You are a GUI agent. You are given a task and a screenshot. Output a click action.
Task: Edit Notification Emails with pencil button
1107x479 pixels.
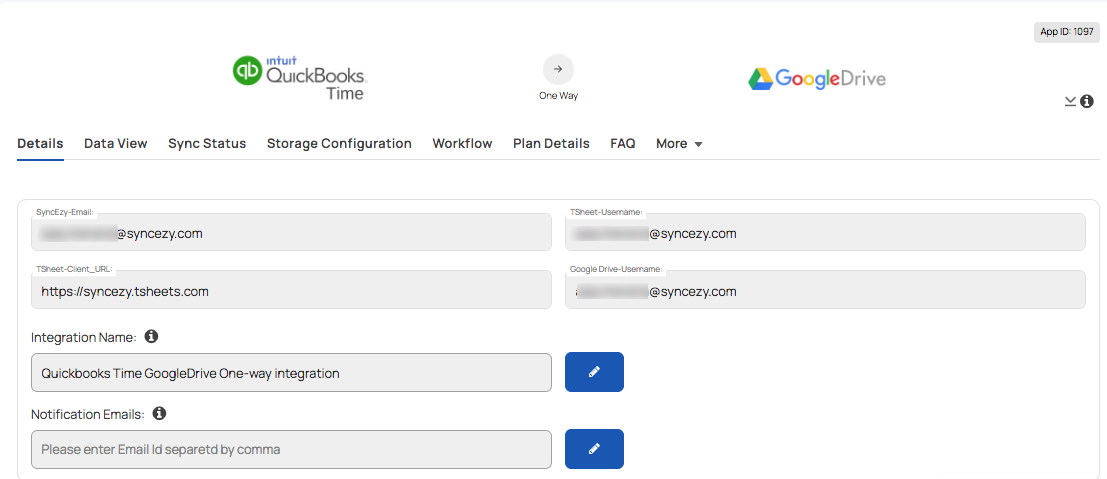pos(594,449)
